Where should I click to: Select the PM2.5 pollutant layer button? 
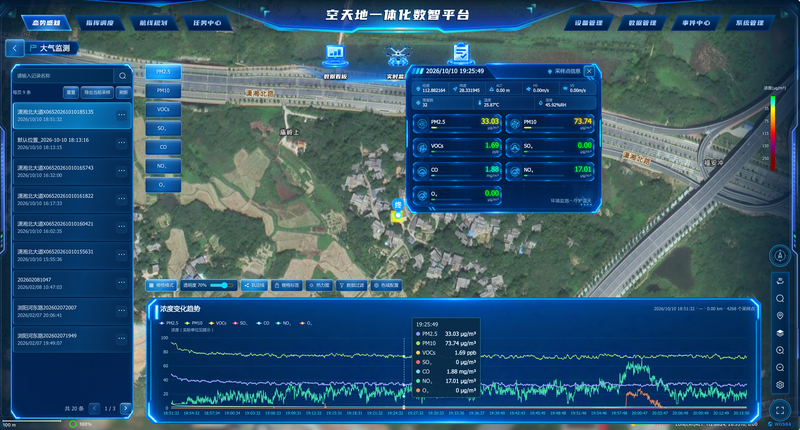(163, 72)
